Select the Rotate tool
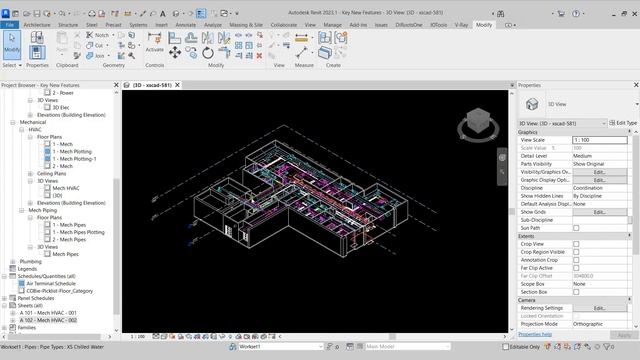This screenshot has height=360, width=640. pos(208,53)
